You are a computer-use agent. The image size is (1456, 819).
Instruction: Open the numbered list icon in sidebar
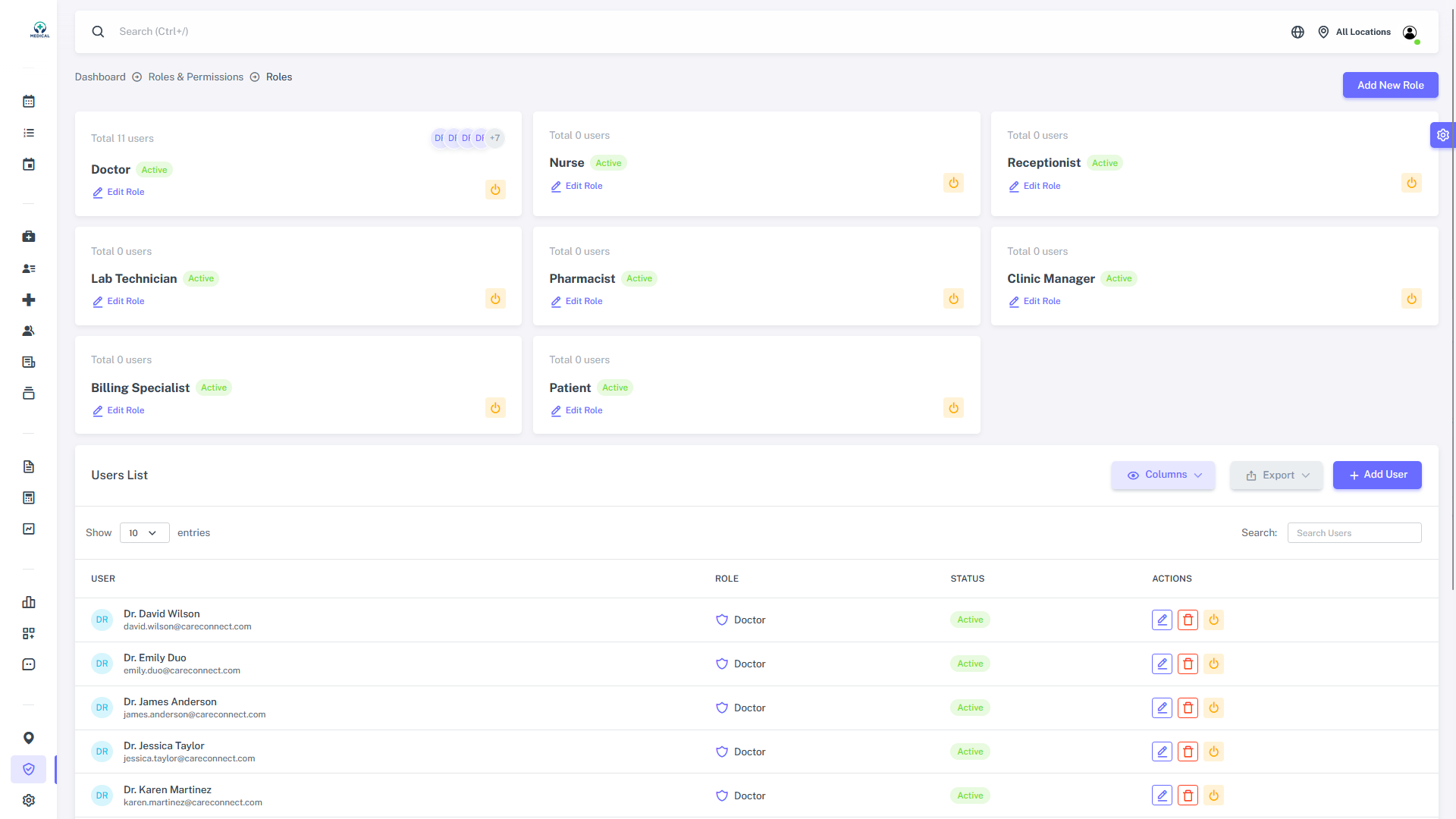(29, 133)
